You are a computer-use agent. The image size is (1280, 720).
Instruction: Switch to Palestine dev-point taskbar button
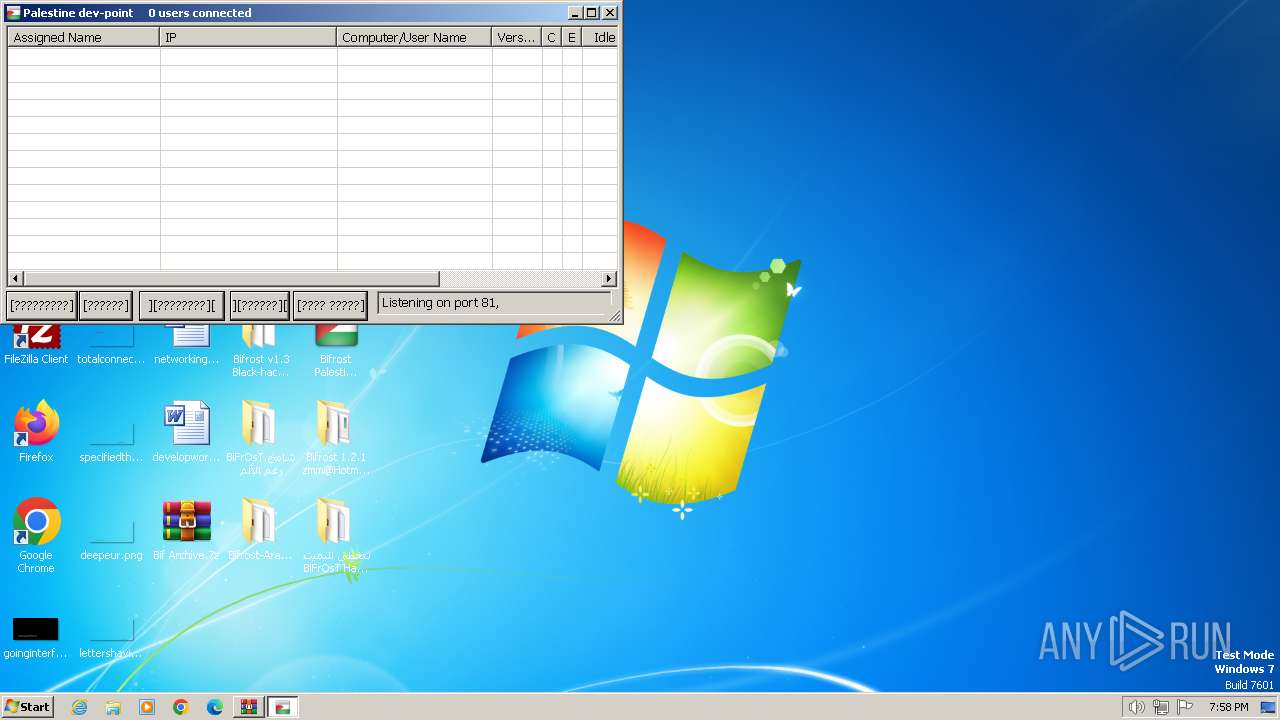click(283, 707)
